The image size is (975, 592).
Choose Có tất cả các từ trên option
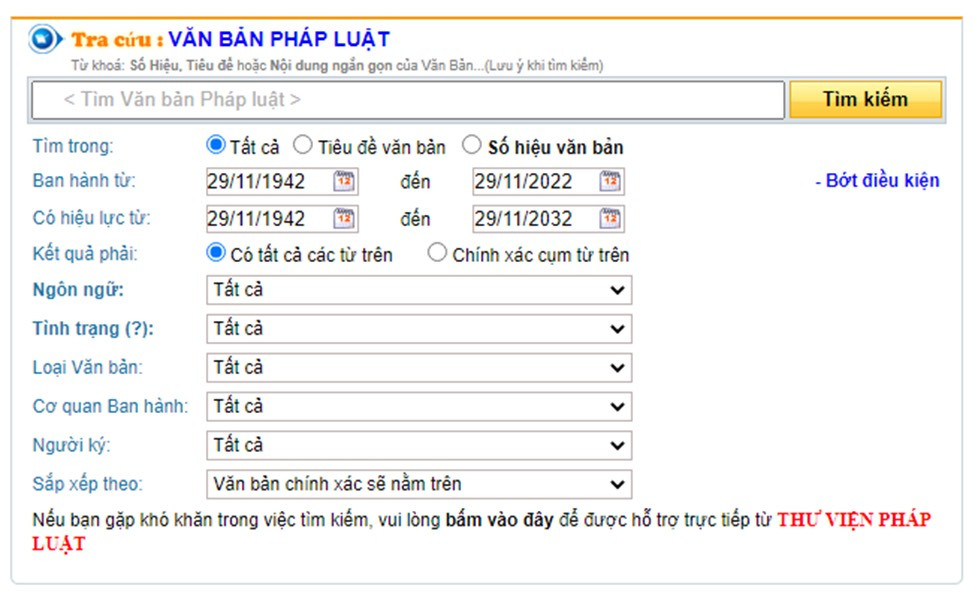coord(215,254)
